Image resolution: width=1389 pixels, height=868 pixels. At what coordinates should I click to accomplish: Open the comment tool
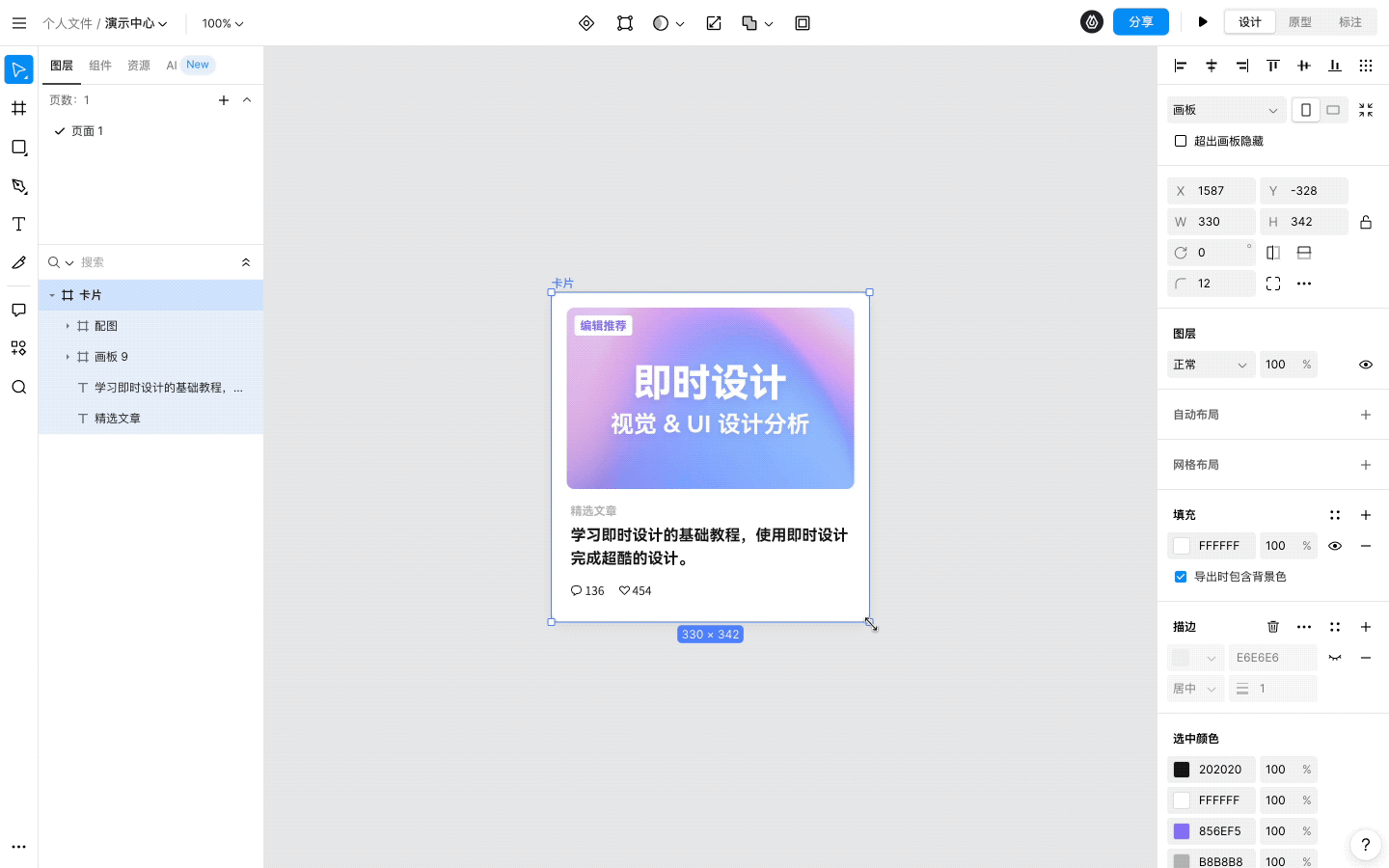pyautogui.click(x=18, y=310)
